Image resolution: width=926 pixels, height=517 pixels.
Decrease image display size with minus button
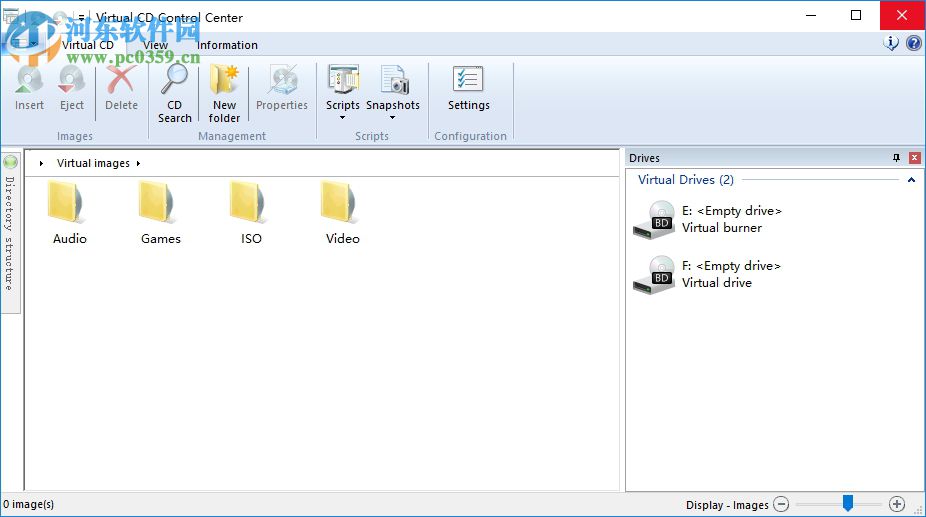781,504
